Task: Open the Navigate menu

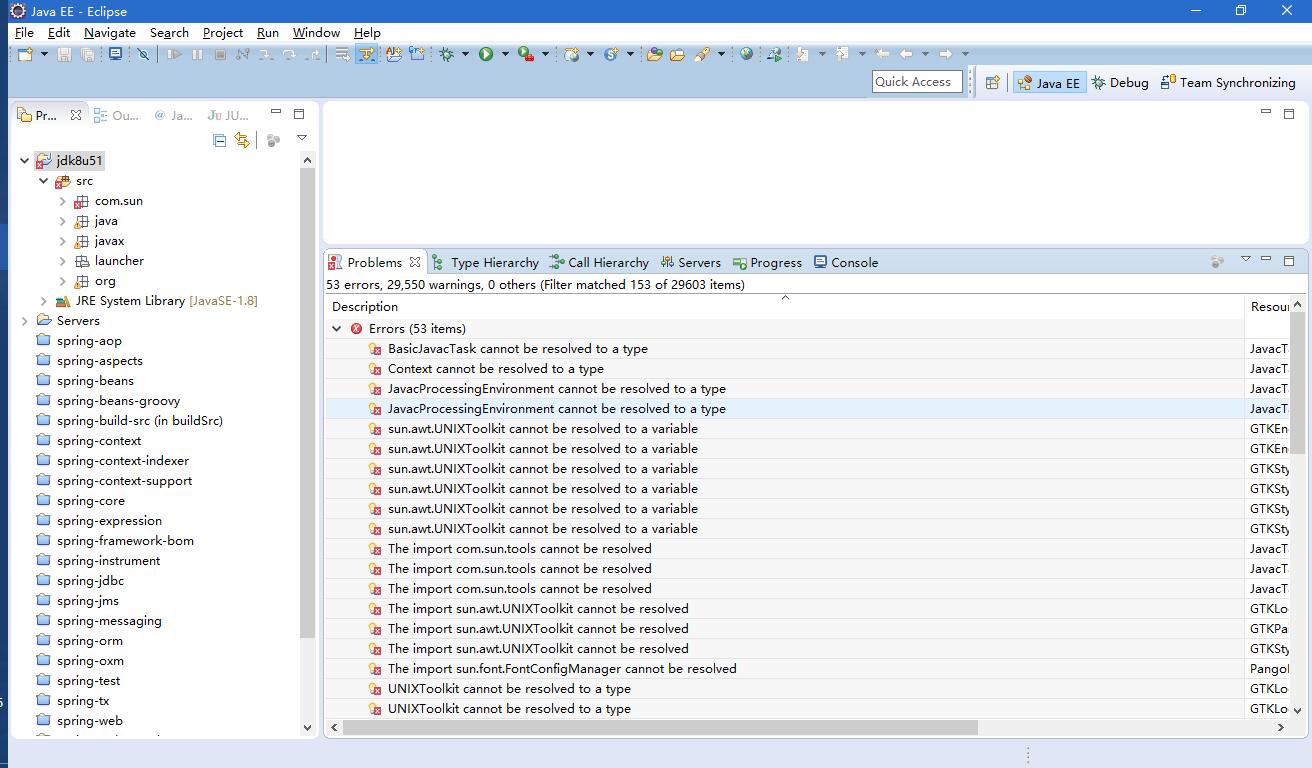Action: pos(110,33)
